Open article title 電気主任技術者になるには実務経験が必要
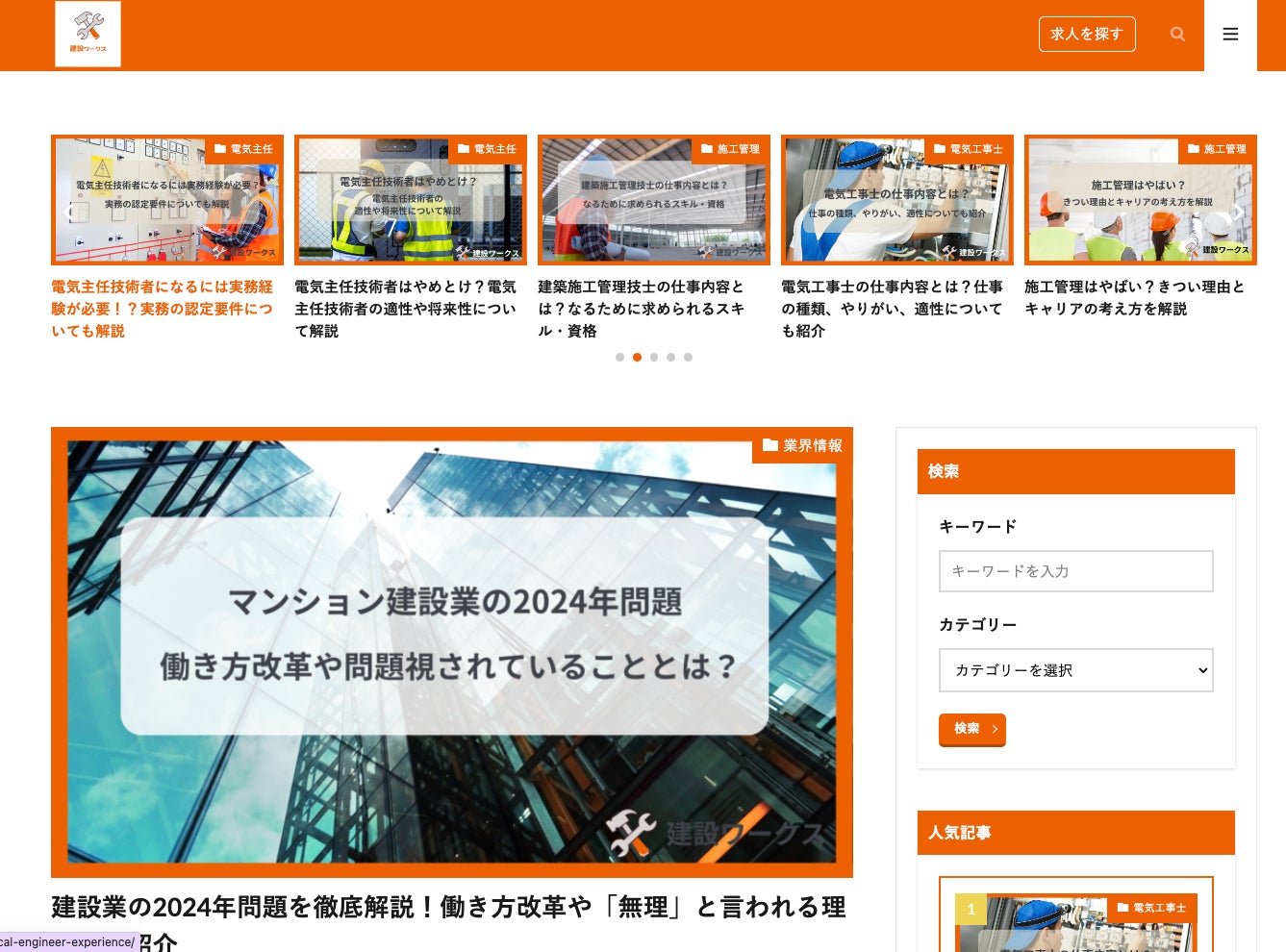 (x=163, y=309)
